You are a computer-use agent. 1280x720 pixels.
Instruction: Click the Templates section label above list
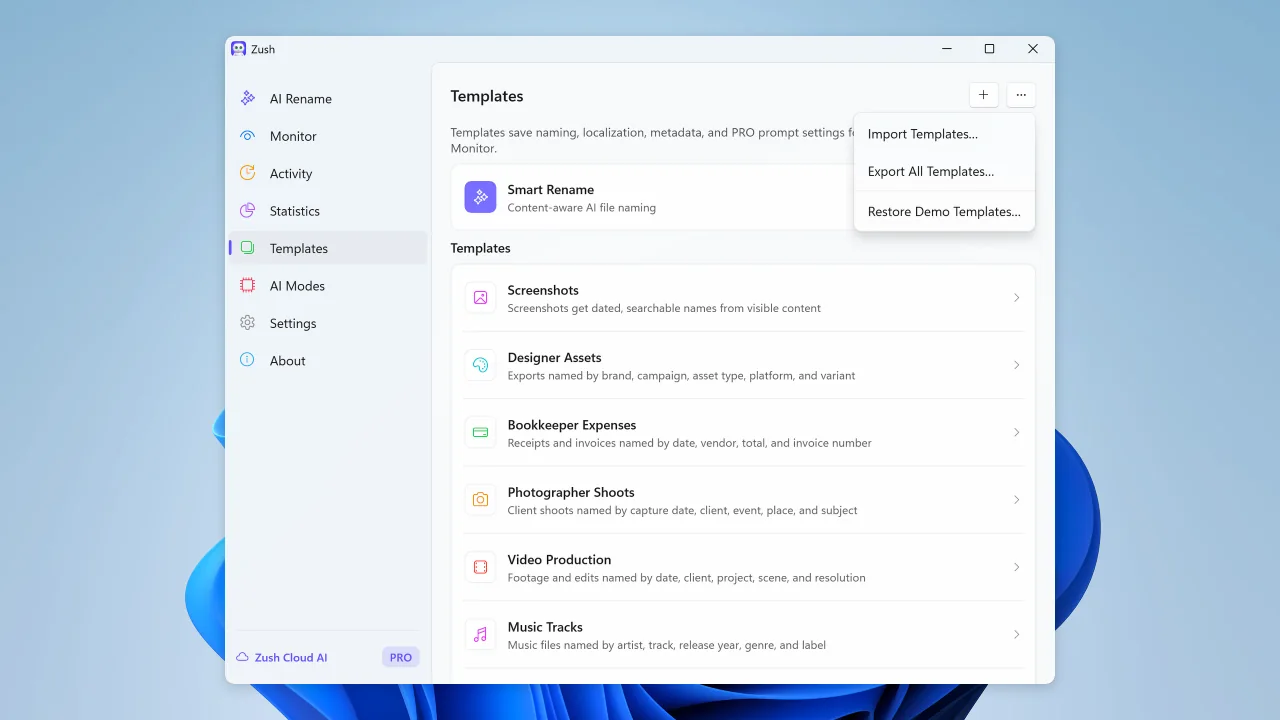click(x=480, y=248)
